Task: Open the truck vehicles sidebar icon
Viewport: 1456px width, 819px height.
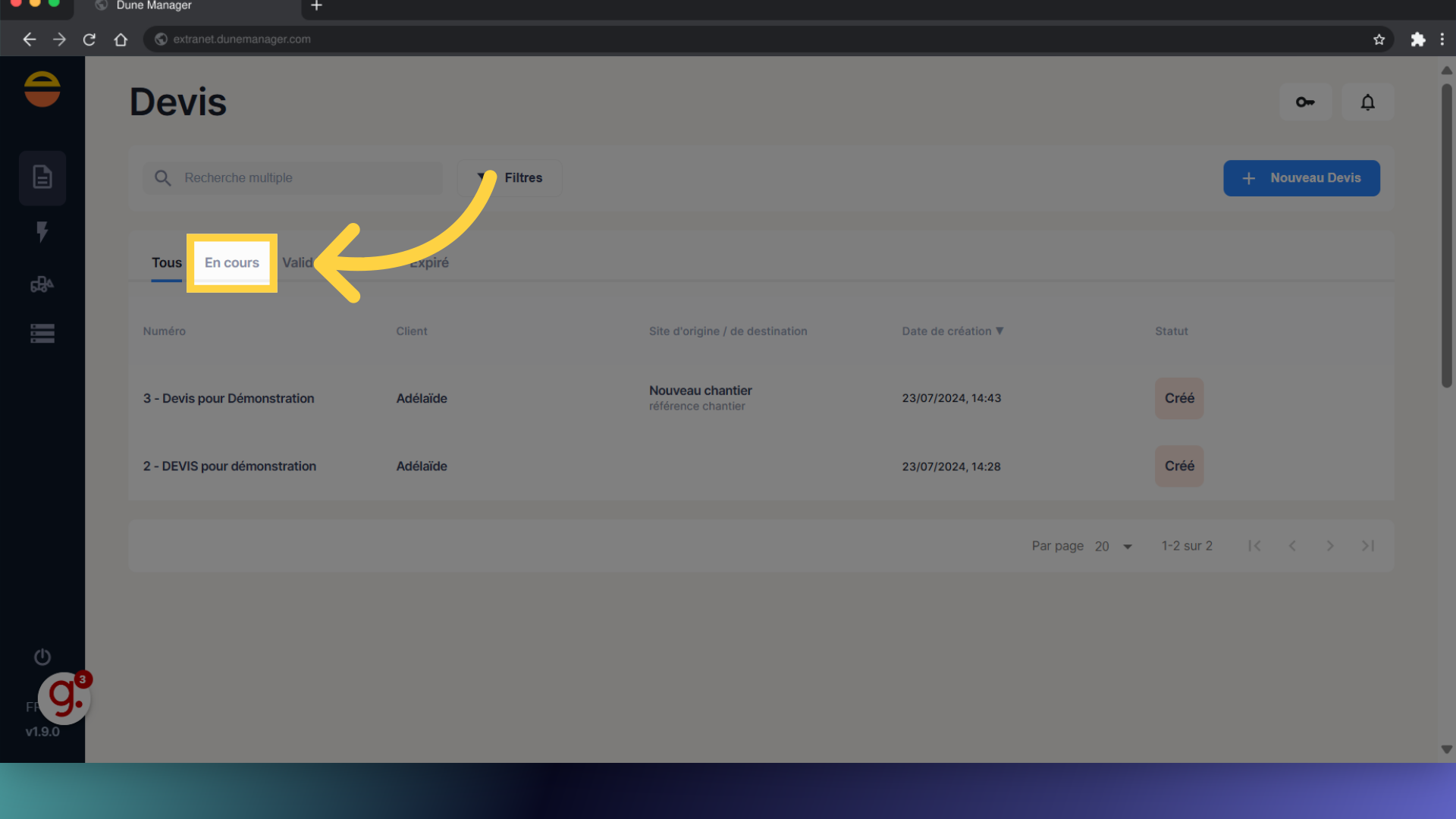Action: click(42, 284)
